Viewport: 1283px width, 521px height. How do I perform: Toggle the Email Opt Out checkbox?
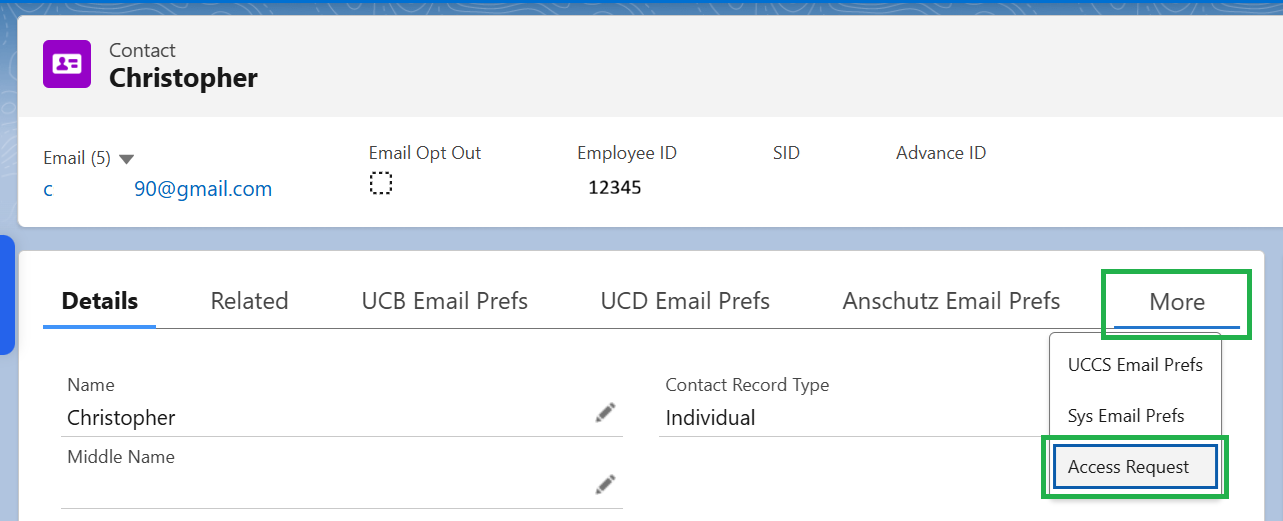tap(380, 183)
